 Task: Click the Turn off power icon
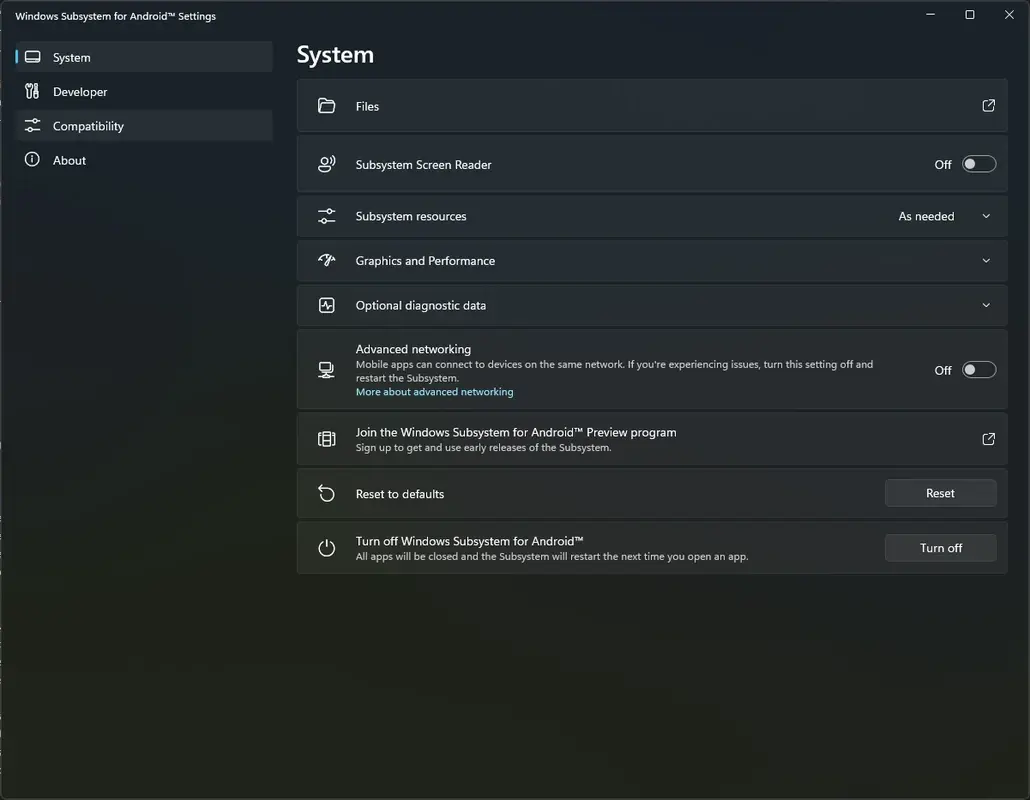(x=326, y=547)
